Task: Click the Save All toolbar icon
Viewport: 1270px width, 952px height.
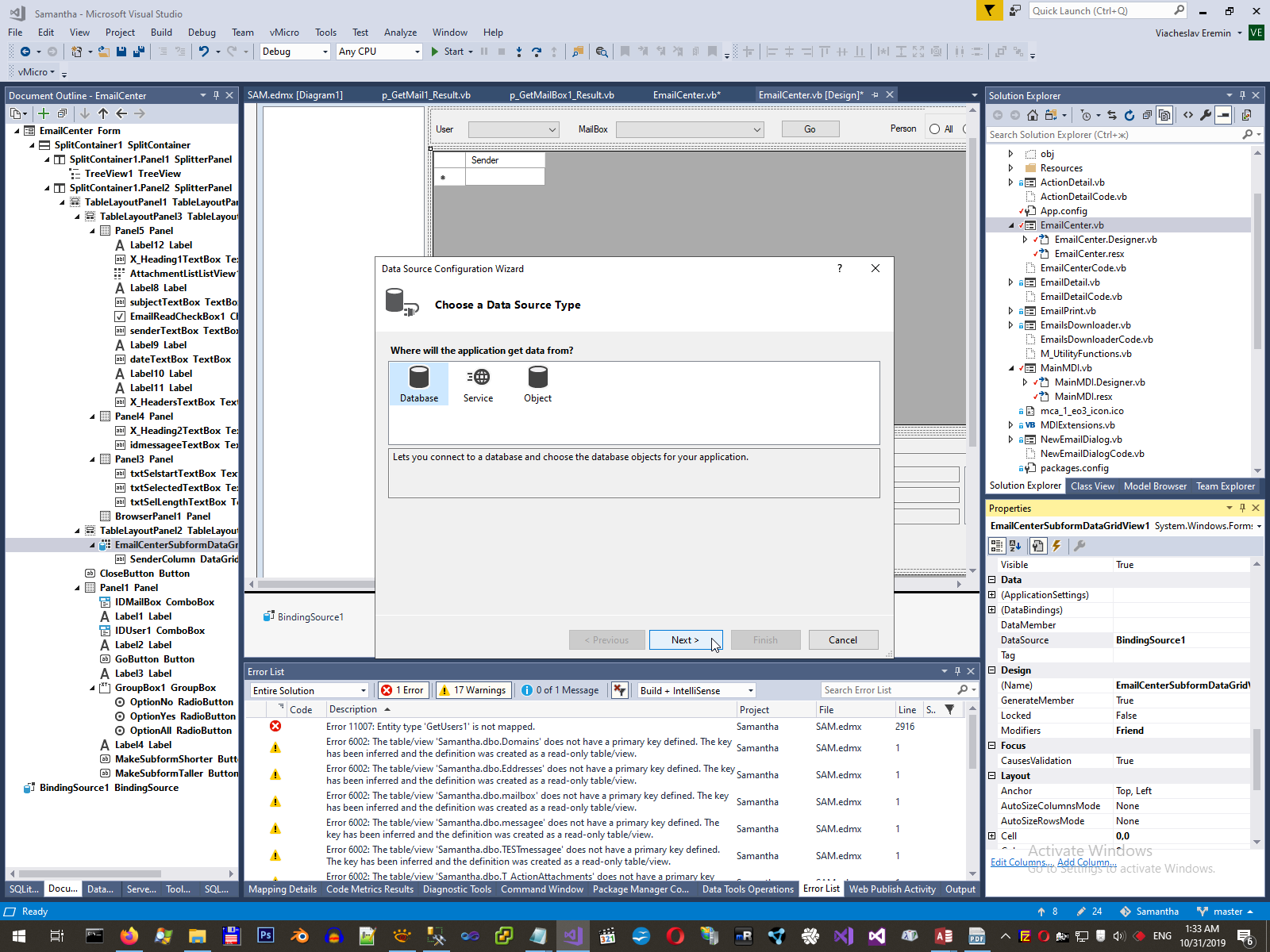Action: point(139,52)
